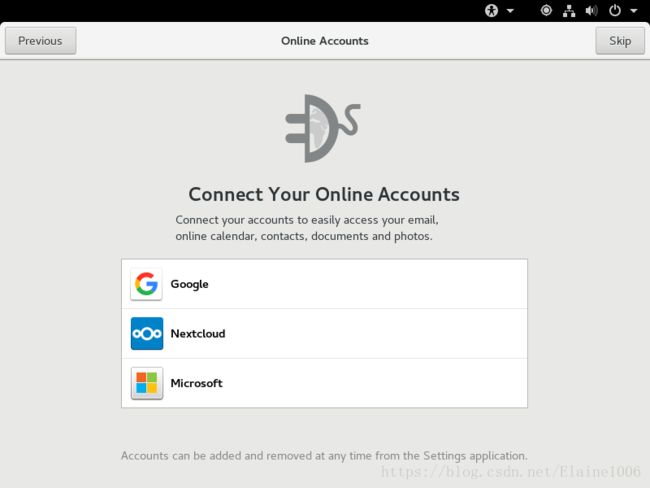Expand the system menu arrow beside power
650x488 pixels.
point(634,11)
